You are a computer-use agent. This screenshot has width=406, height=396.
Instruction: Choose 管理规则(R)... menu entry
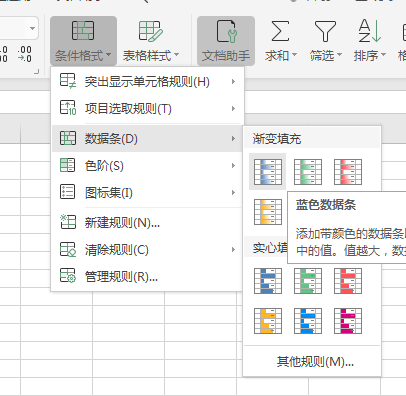(148, 277)
